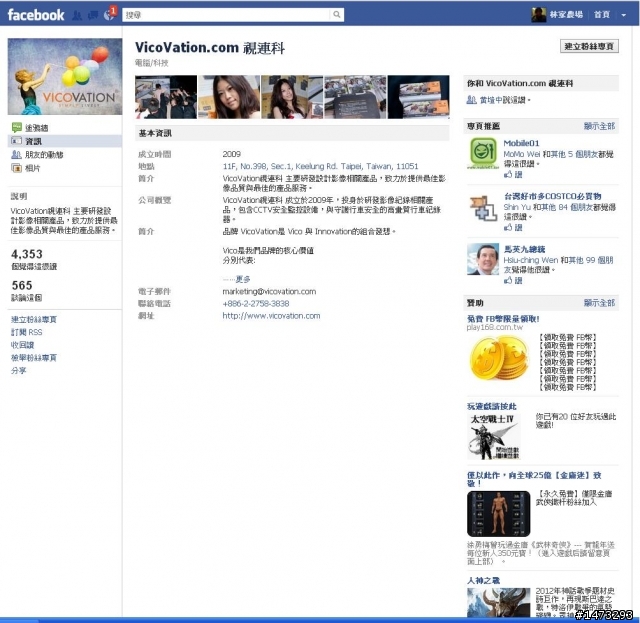The image size is (640, 623).
Task: Click the gold coins ad image
Action: [498, 358]
